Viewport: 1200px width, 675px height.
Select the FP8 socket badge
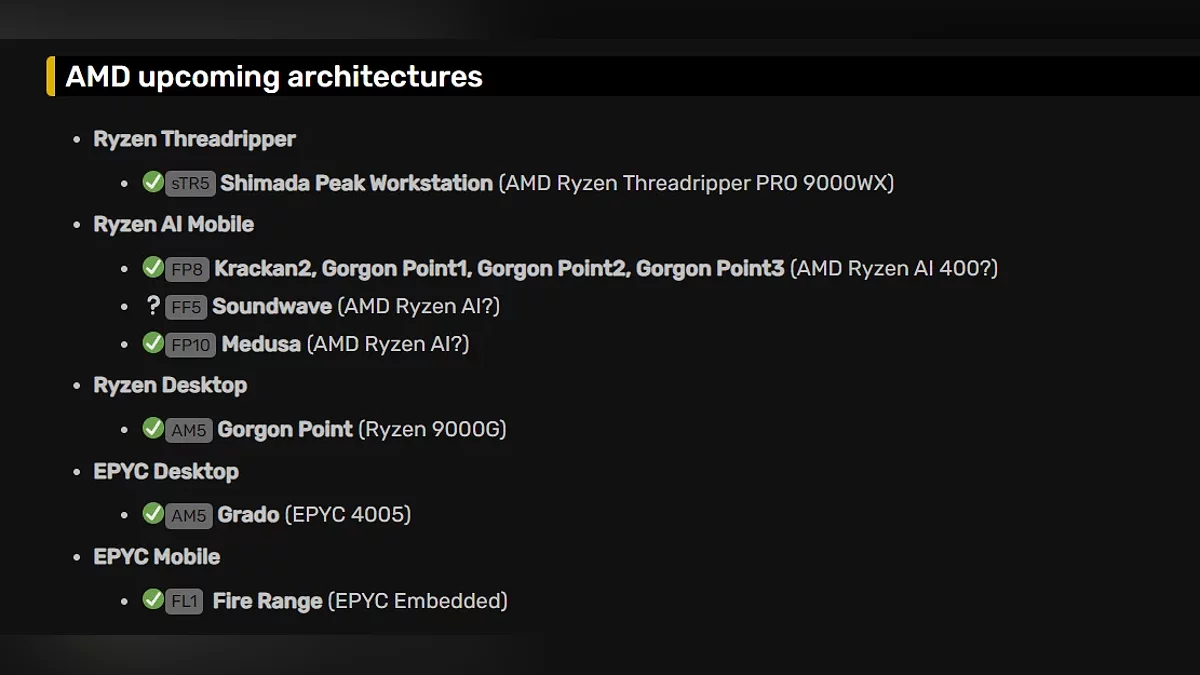(187, 269)
